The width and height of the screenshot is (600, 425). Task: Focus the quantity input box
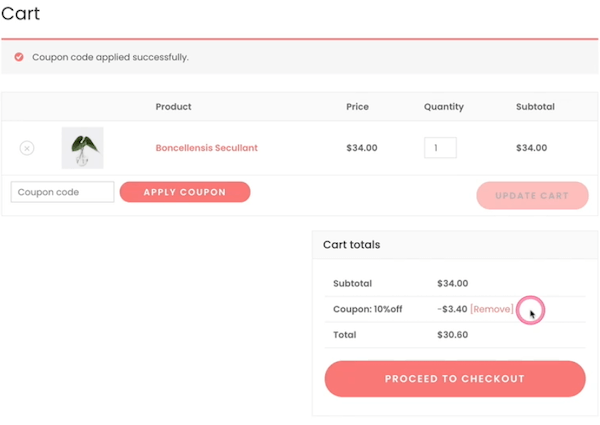pos(440,148)
